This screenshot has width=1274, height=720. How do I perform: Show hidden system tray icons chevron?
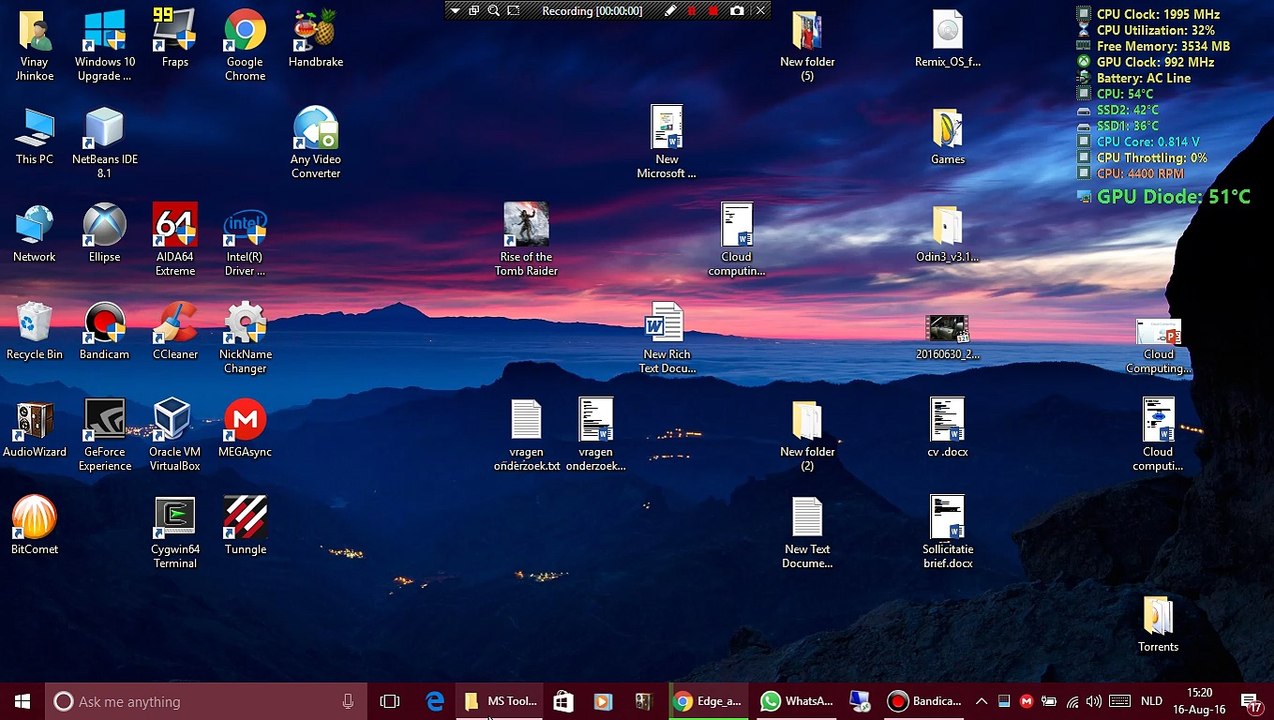click(981, 702)
